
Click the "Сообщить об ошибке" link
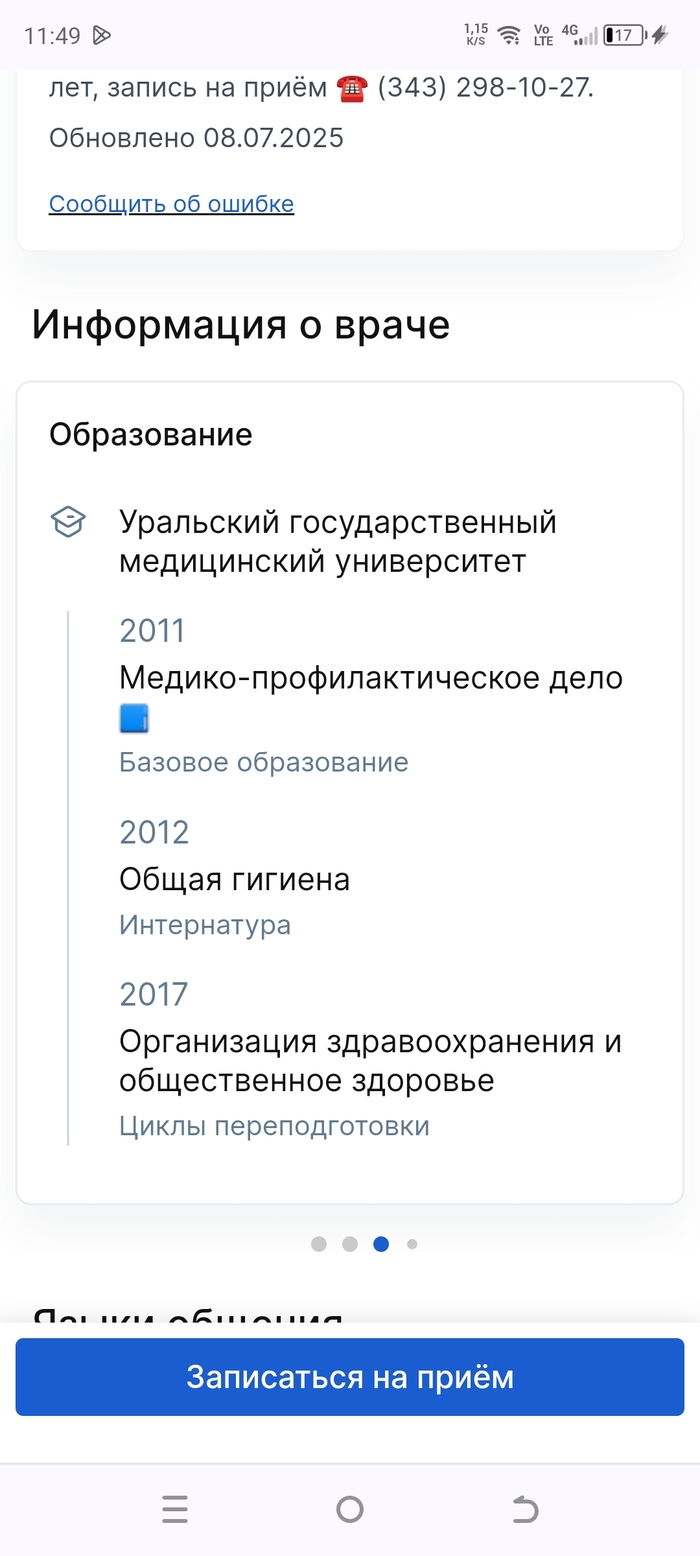(171, 204)
